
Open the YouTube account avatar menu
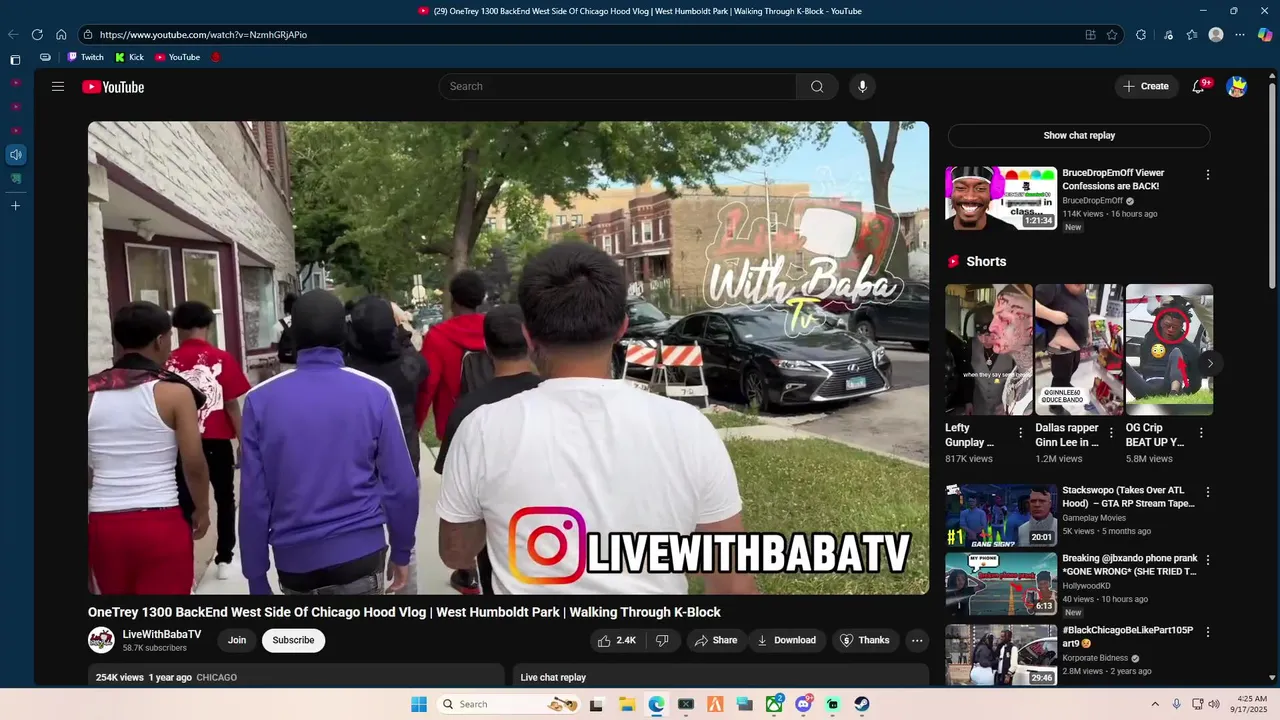pyautogui.click(x=1237, y=87)
